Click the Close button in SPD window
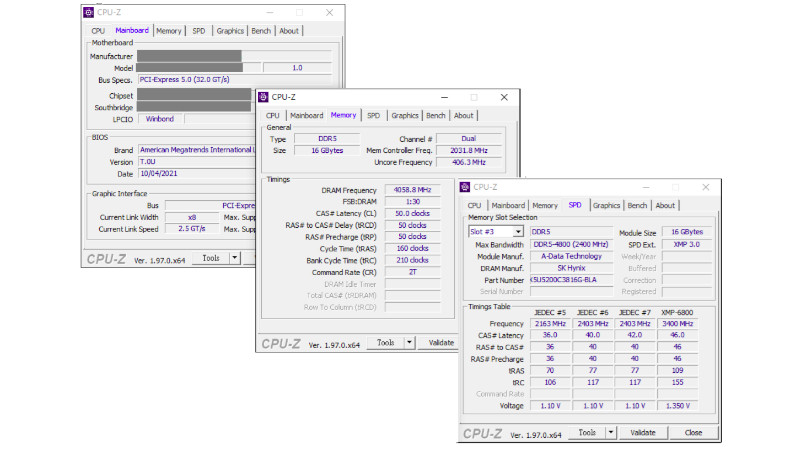The height and width of the screenshot is (450, 800). coord(693,433)
